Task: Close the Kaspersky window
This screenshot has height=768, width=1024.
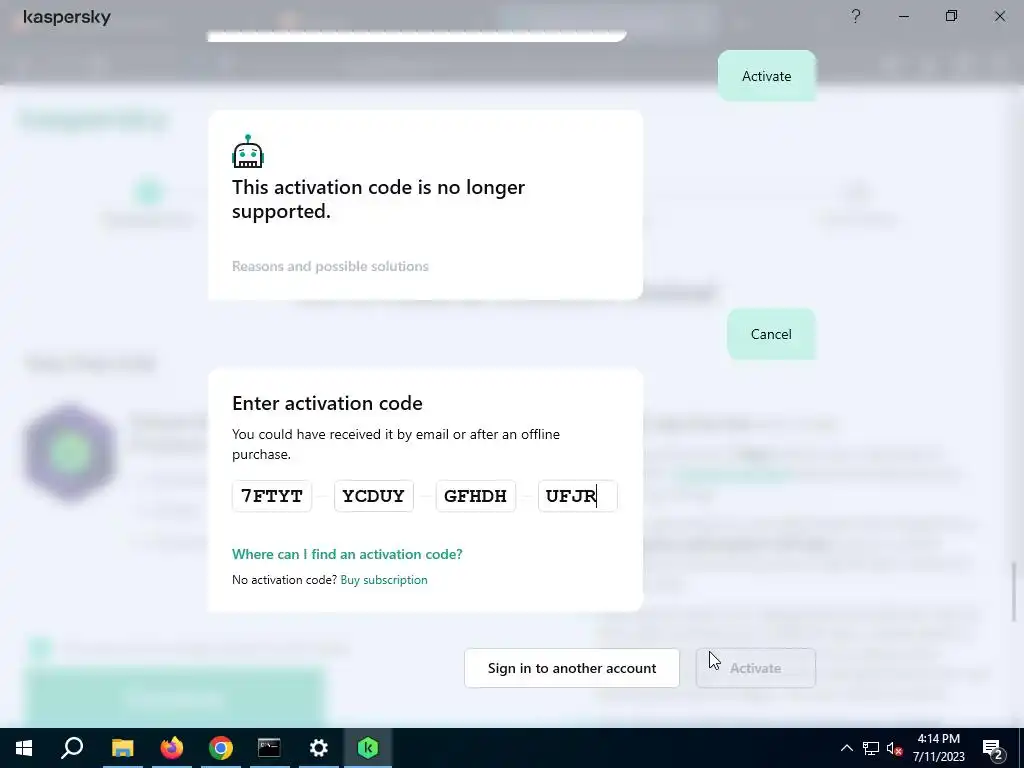Action: pyautogui.click(x=1000, y=16)
